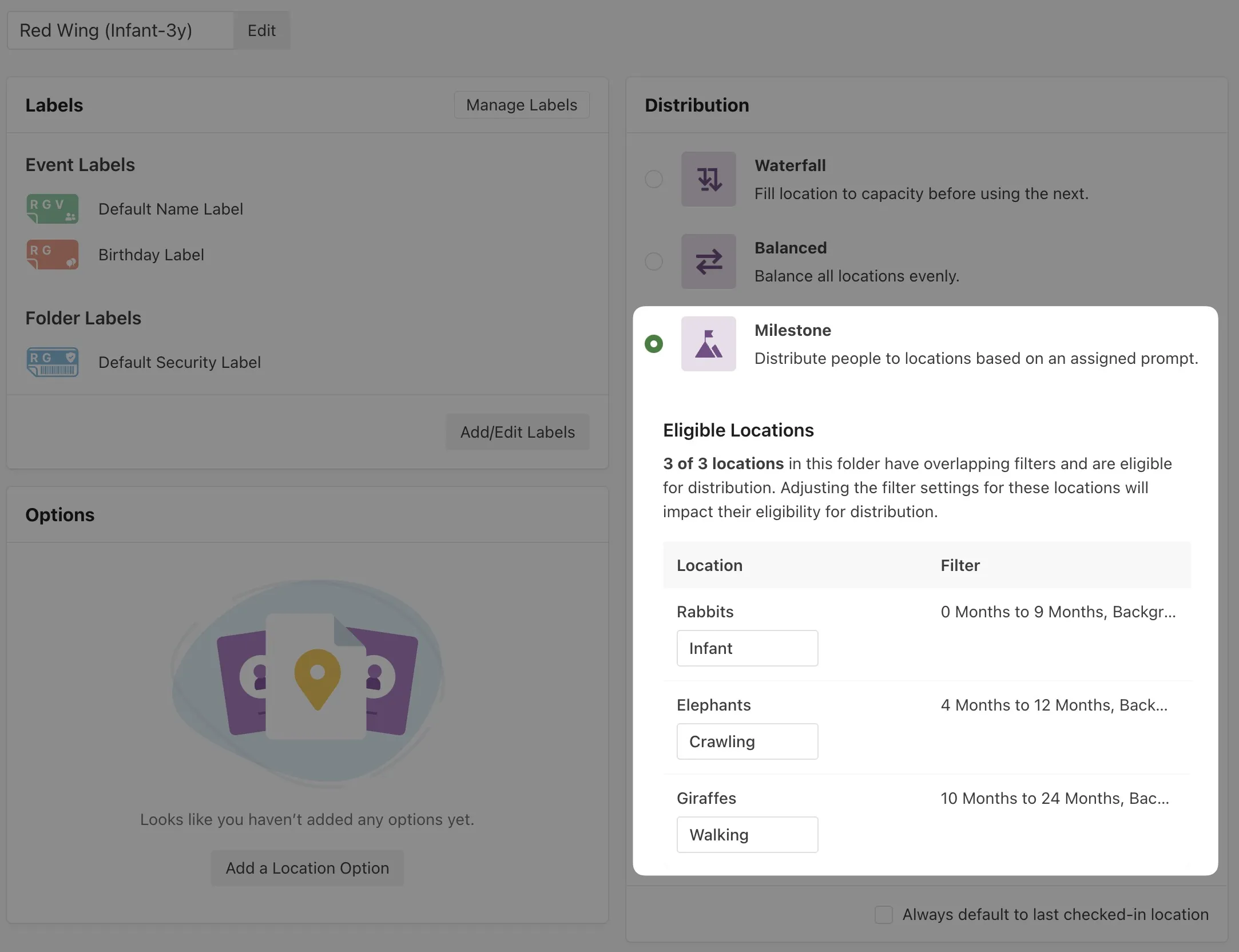Screen dimensions: 1239x952
Task: Enable Always default to last checked-in location
Action: coord(884,914)
